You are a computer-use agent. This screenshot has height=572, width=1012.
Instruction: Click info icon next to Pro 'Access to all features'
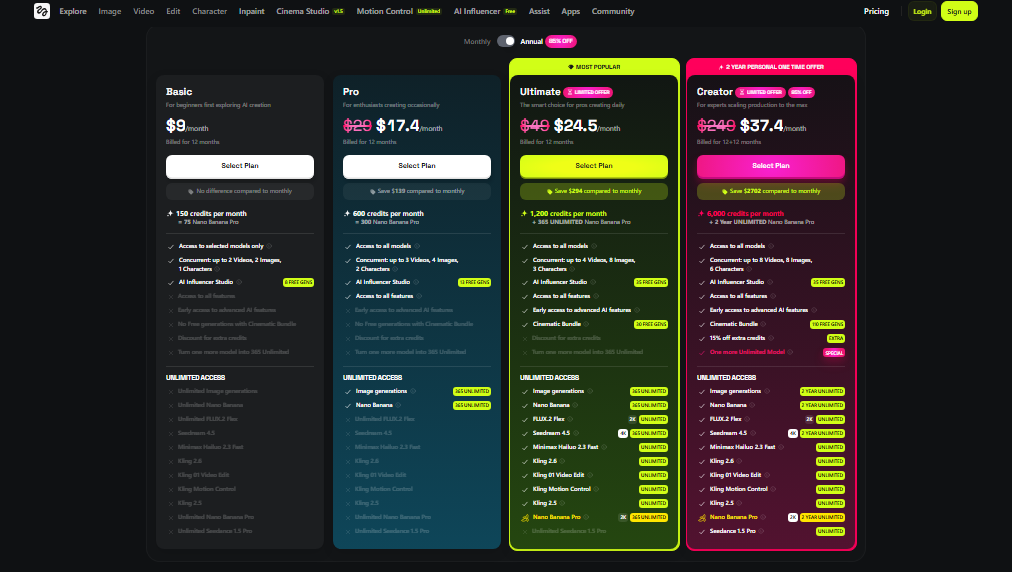[x=419, y=296]
